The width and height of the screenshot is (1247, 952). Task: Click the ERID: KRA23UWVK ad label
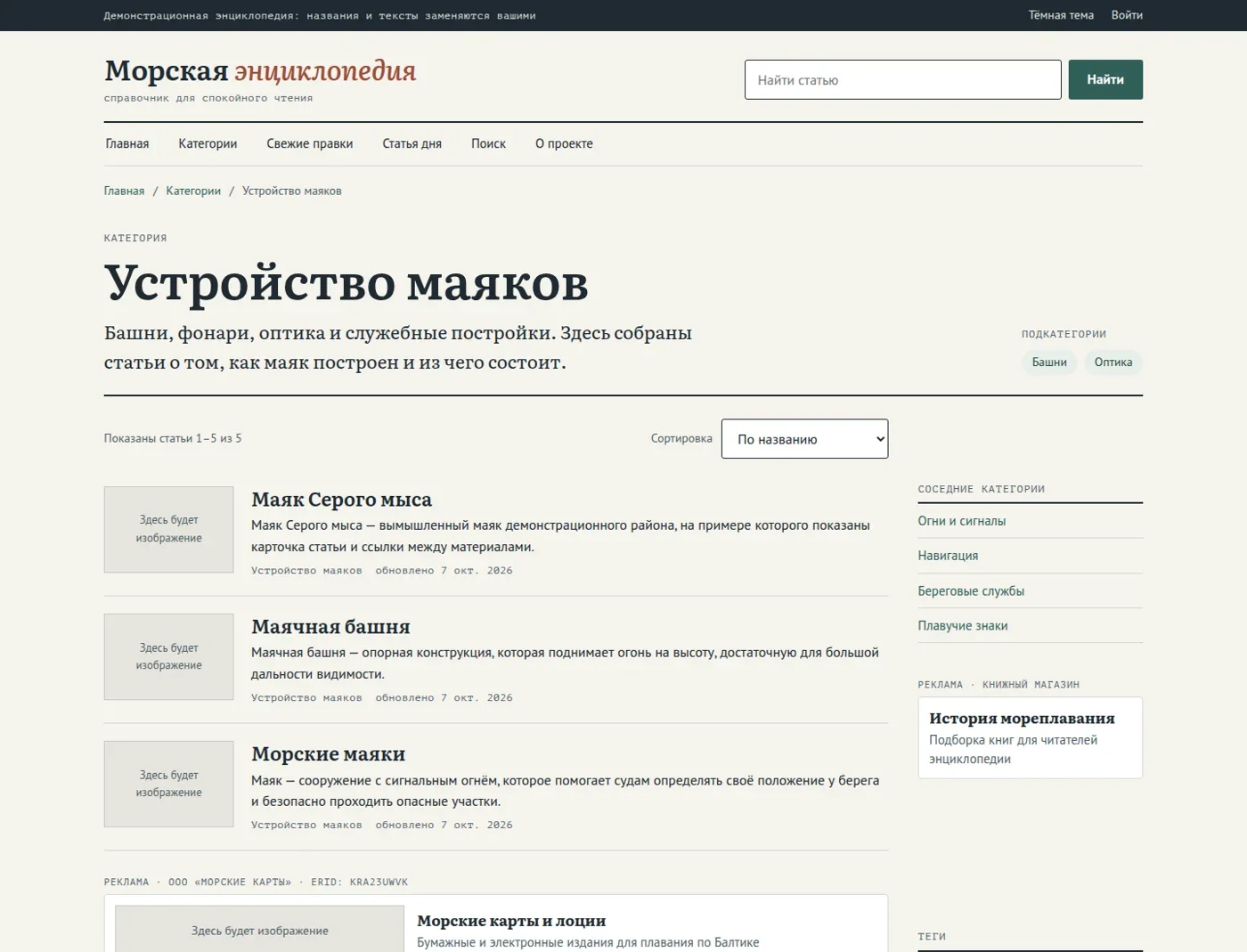[359, 883]
